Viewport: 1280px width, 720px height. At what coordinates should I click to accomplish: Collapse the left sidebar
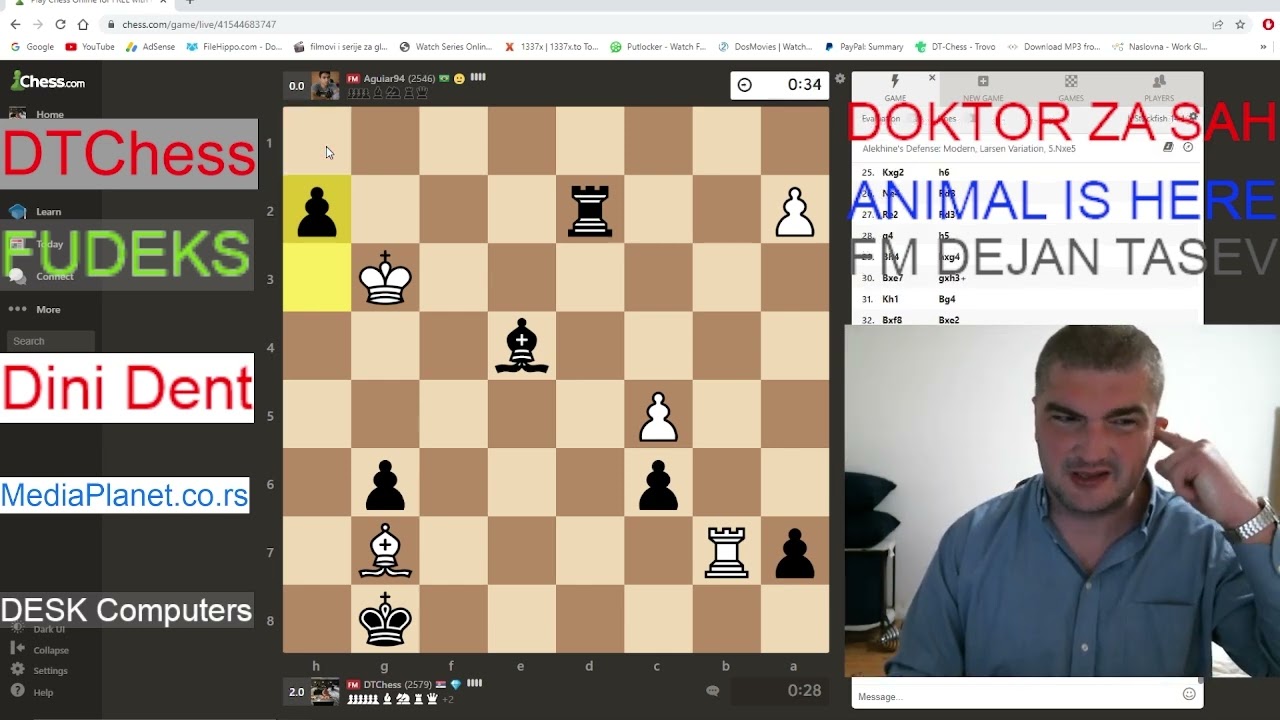pyautogui.click(x=40, y=650)
